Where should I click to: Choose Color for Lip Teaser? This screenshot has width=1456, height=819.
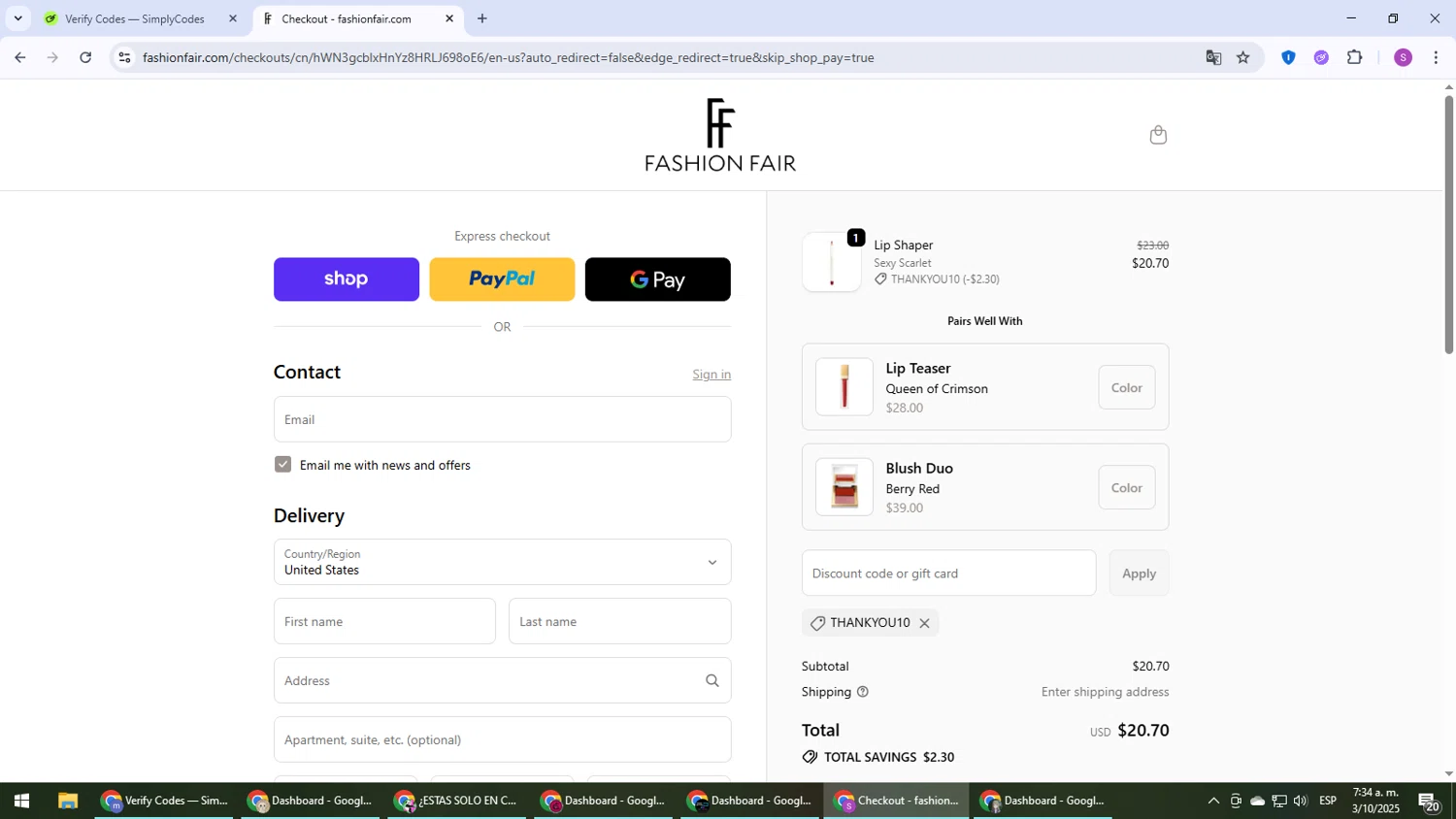pyautogui.click(x=1126, y=387)
